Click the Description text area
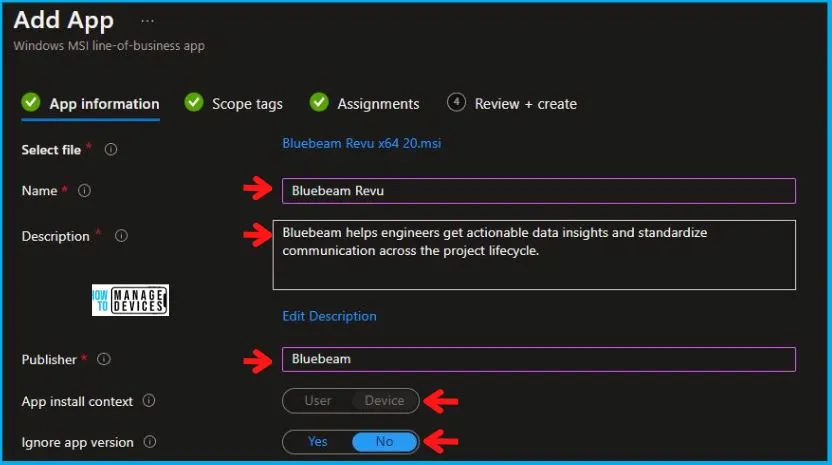The height and width of the screenshot is (465, 832). pos(534,255)
